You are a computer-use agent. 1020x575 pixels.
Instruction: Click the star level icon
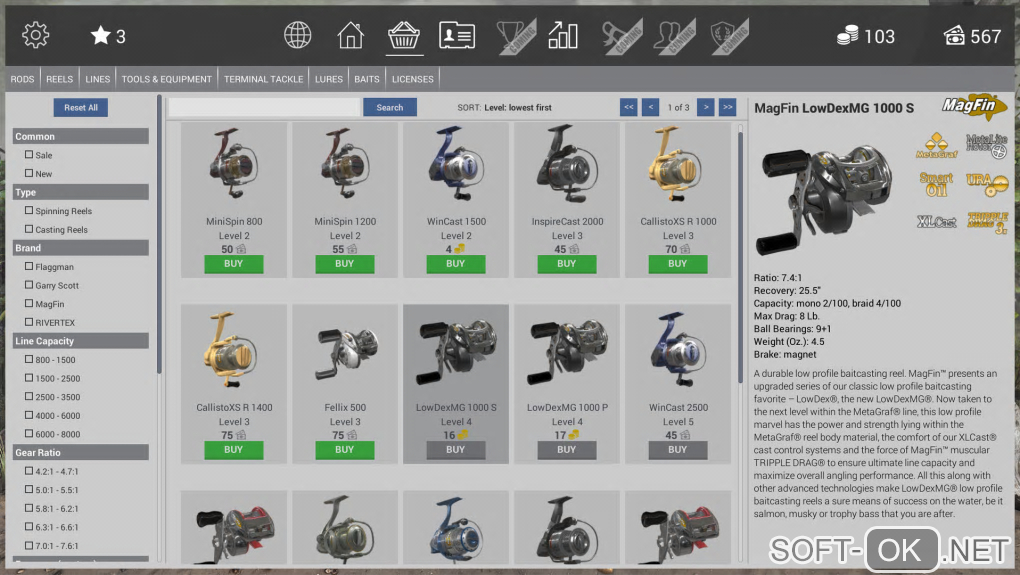[100, 35]
